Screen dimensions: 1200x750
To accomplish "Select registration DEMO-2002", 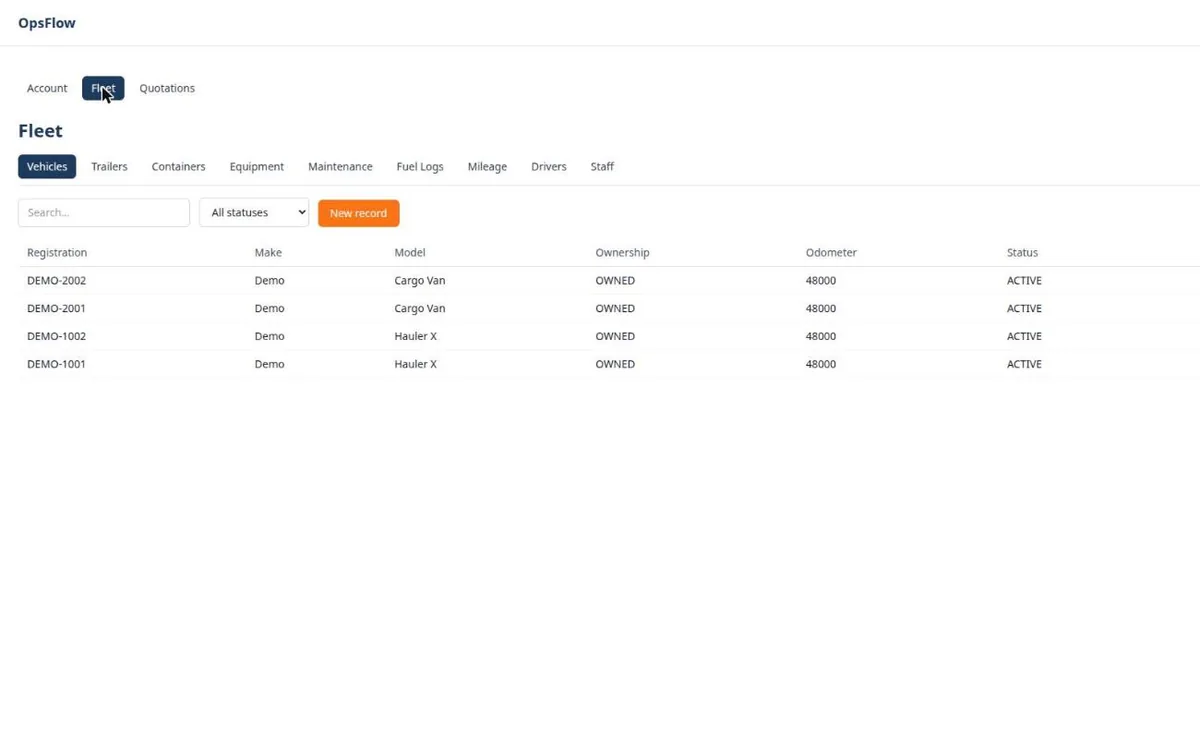I will coord(56,281).
